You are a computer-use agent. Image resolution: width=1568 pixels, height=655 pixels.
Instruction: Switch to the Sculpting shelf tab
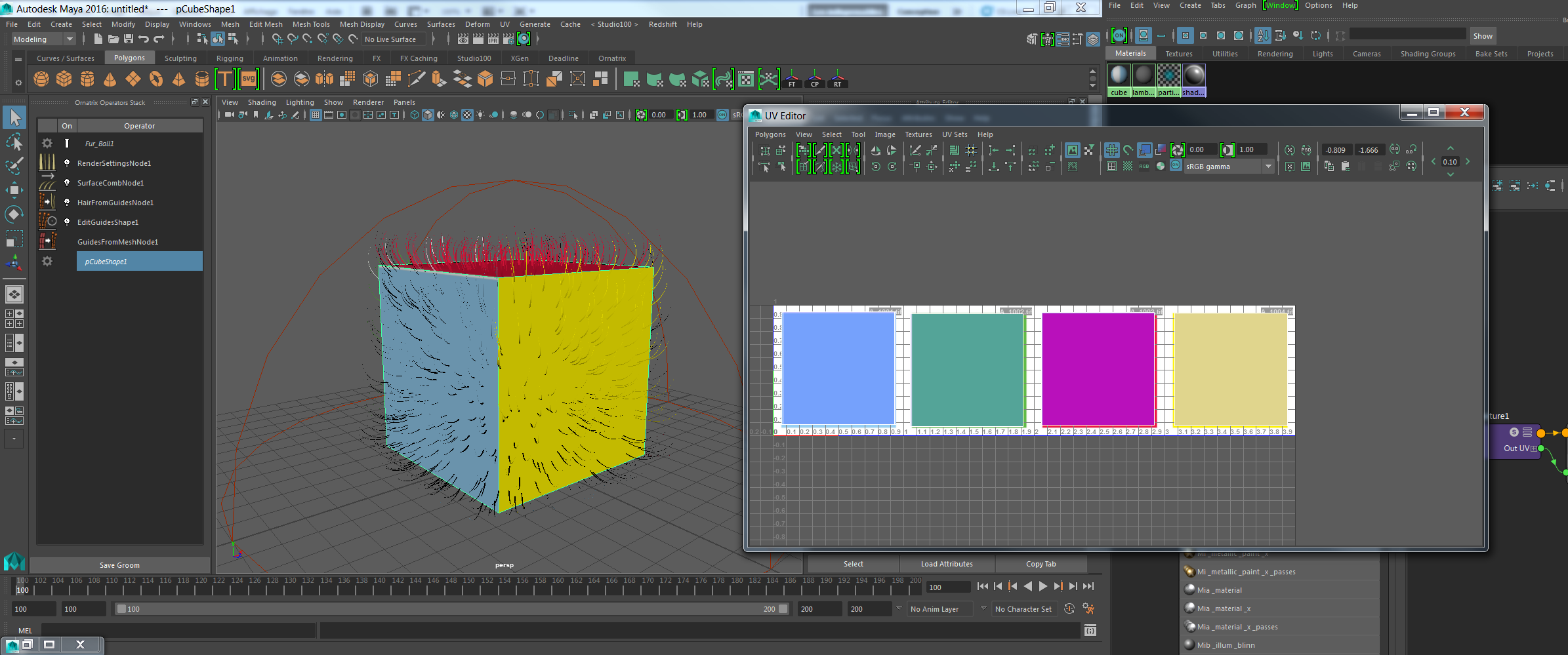point(180,58)
